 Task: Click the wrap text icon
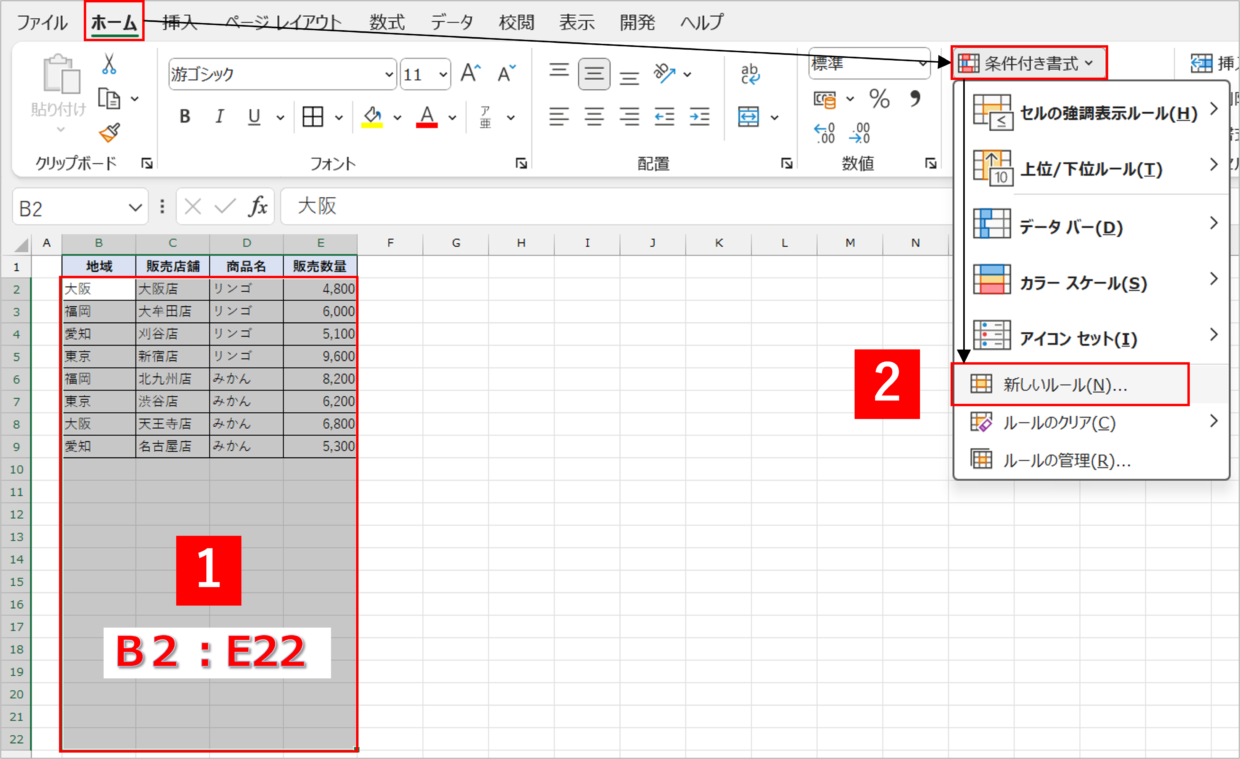(x=750, y=74)
